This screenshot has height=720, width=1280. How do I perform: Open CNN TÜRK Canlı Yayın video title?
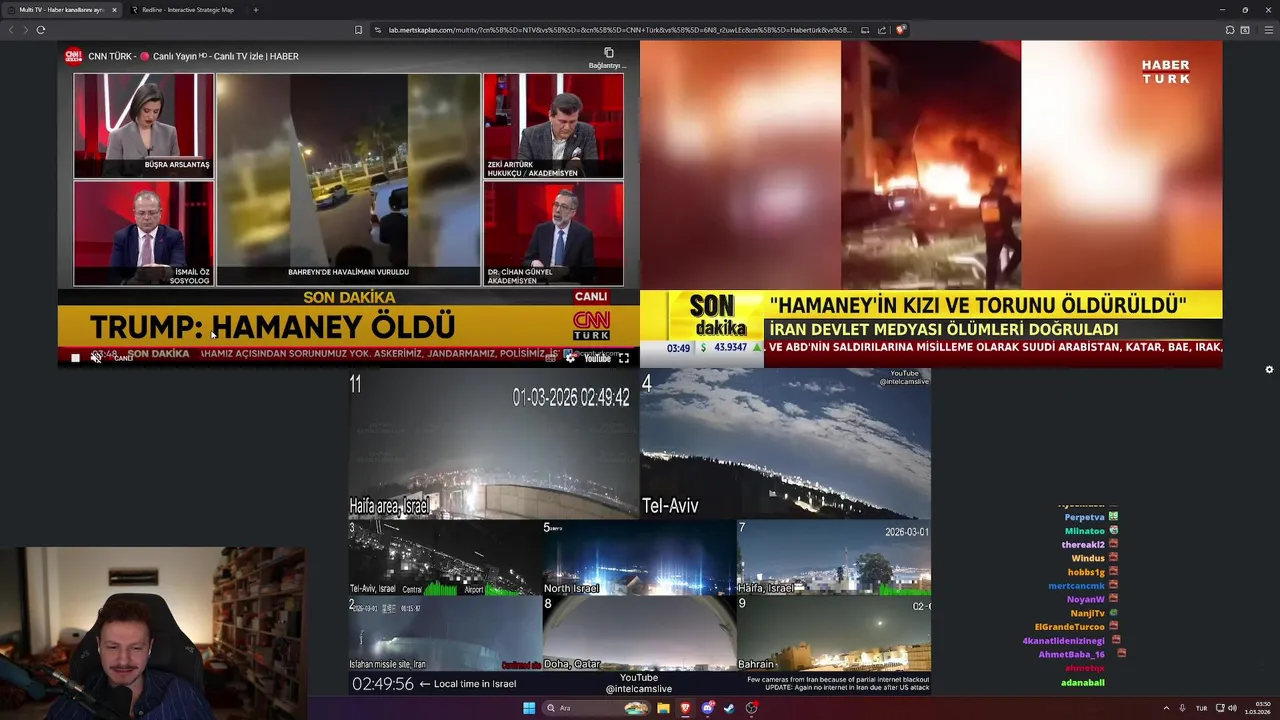click(193, 56)
